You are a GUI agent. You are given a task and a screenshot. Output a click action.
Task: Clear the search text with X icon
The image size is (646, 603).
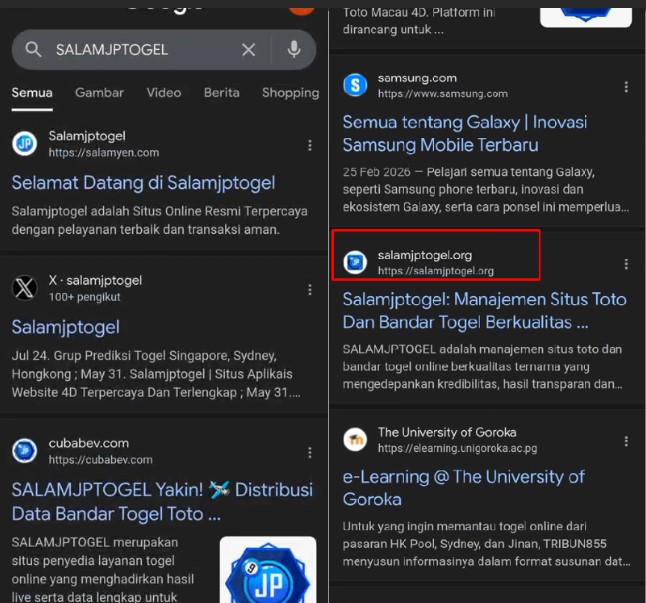coord(248,50)
